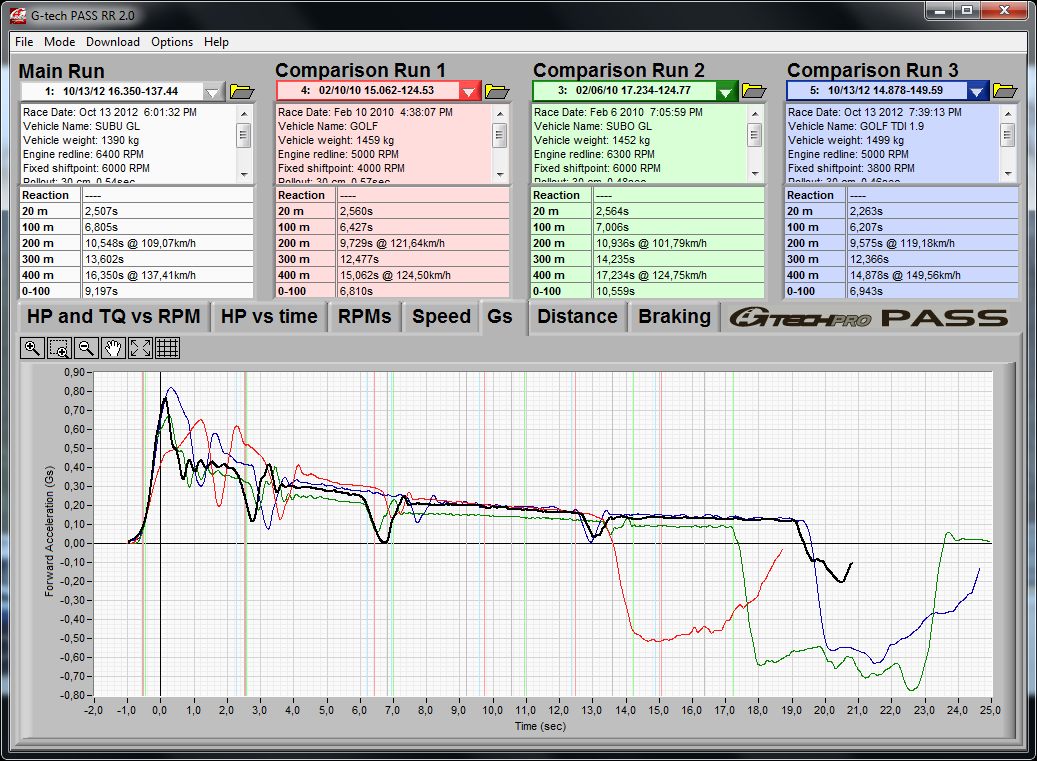The image size is (1037, 761).
Task: Open folder icon for Main Run
Action: [x=242, y=91]
